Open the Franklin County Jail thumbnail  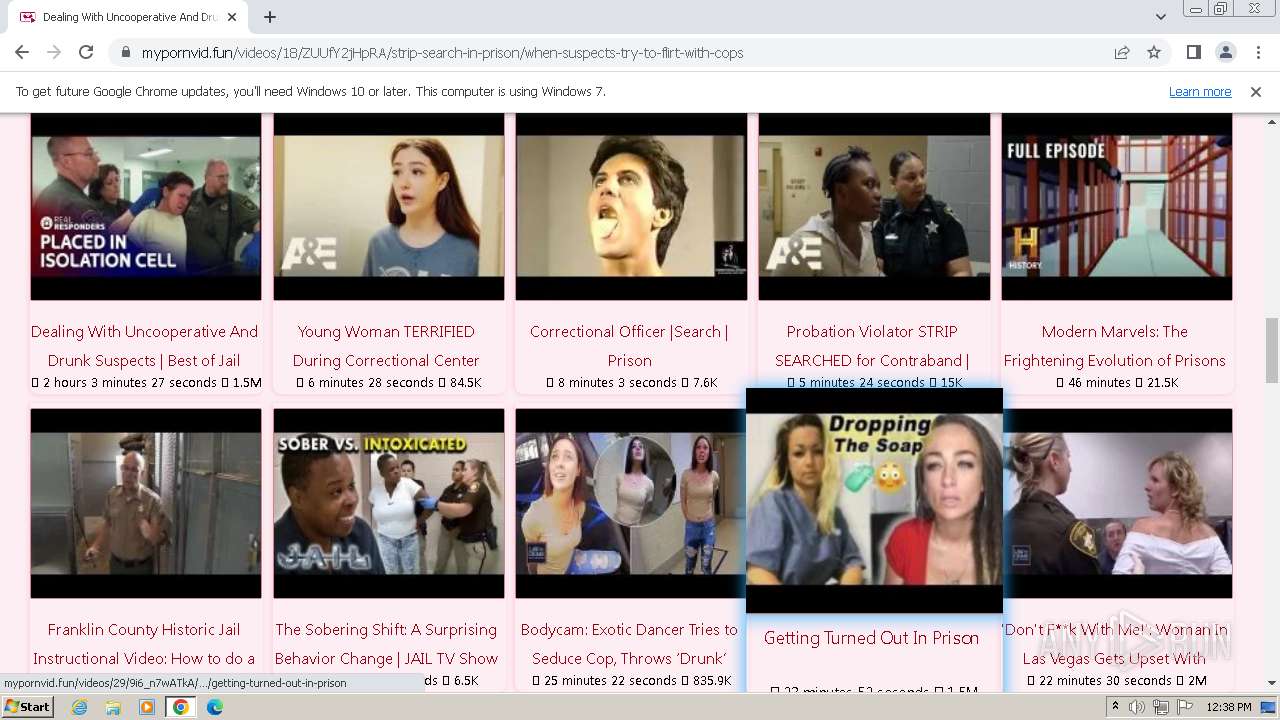click(146, 503)
